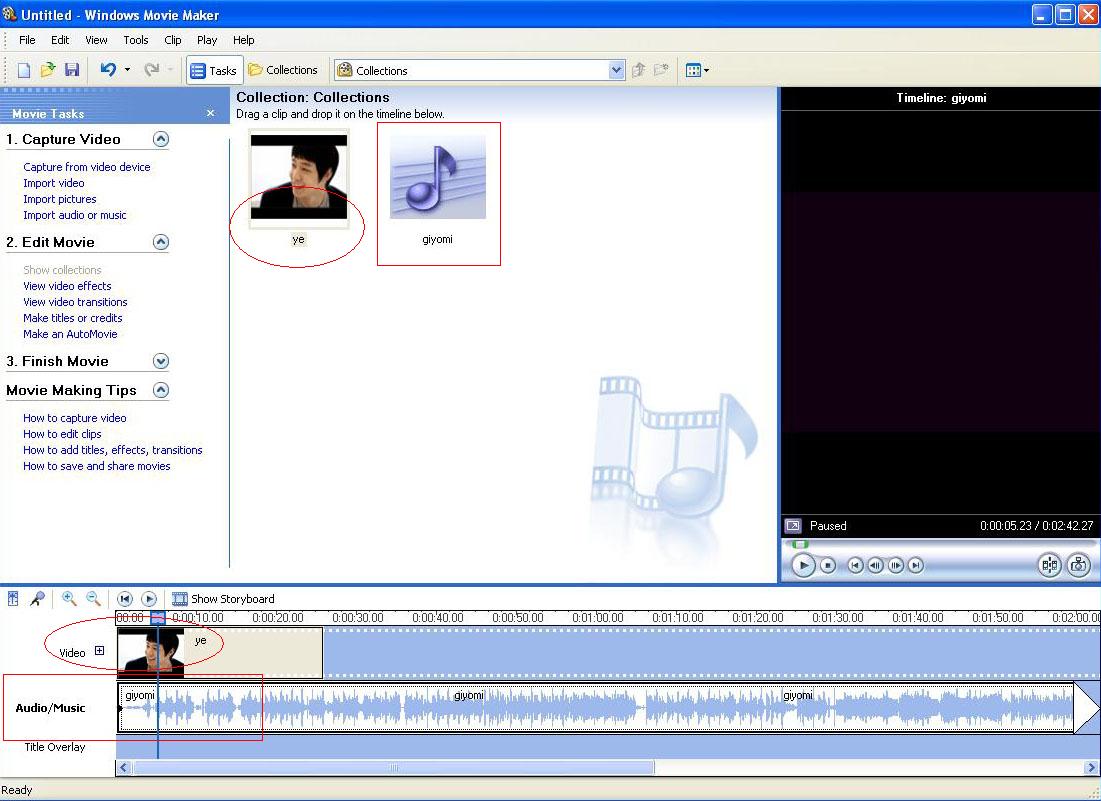Click the Set Audio Levels icon
The width and height of the screenshot is (1101, 801).
click(x=13, y=598)
